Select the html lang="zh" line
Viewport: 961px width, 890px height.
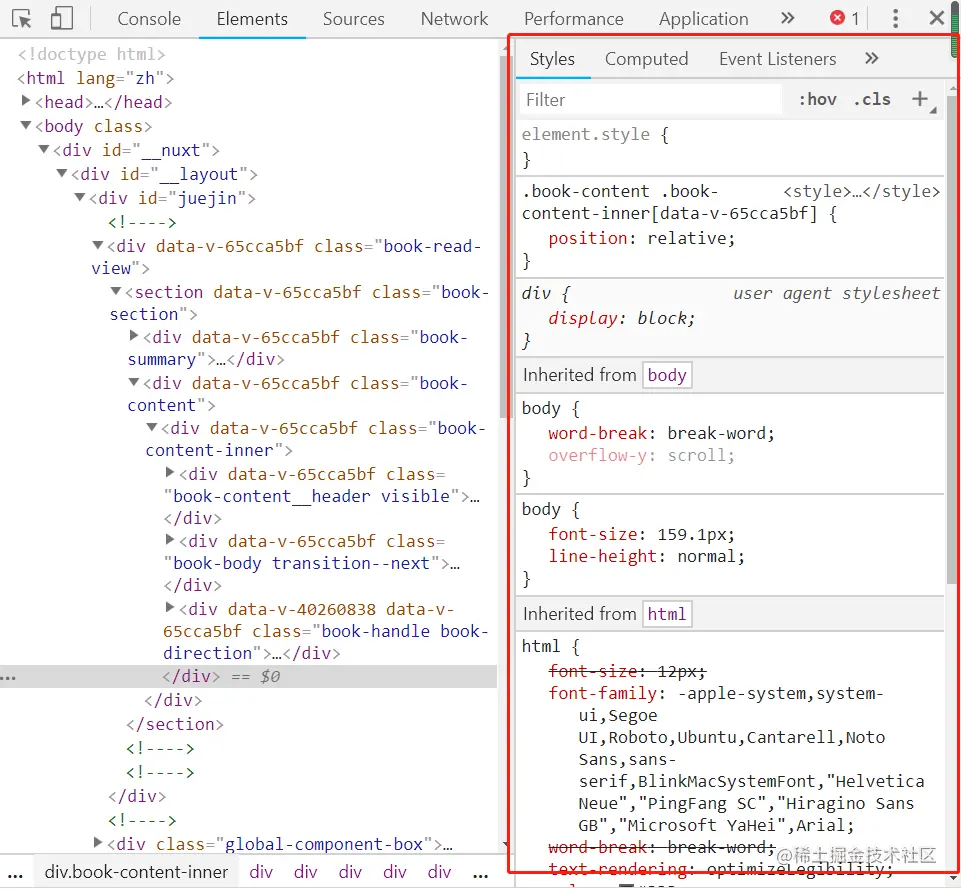click(x=96, y=78)
